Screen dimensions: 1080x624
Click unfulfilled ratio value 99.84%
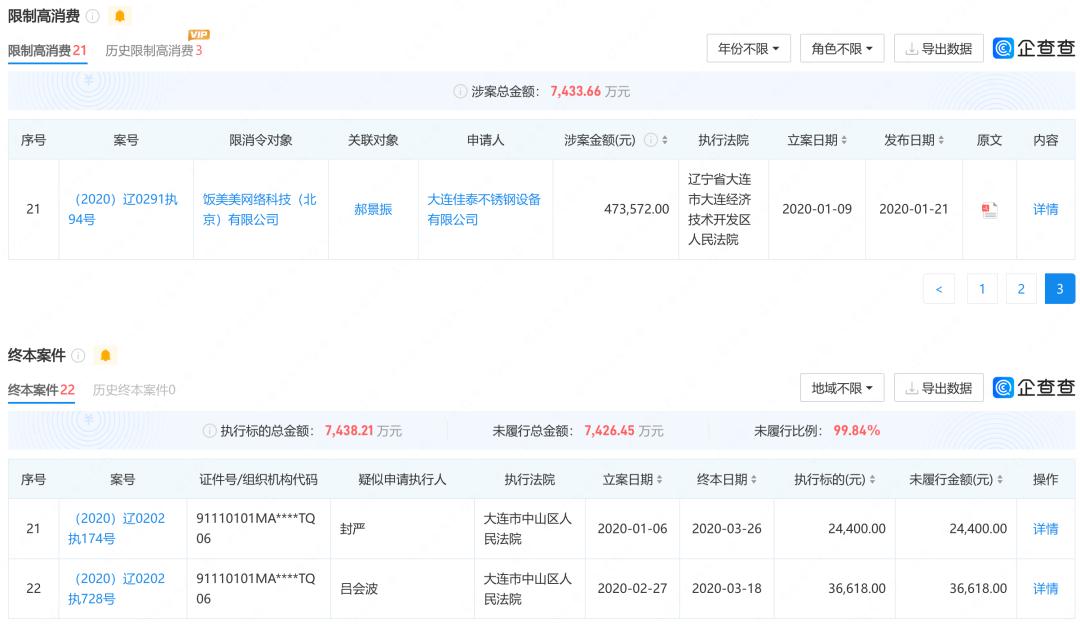[x=857, y=431]
